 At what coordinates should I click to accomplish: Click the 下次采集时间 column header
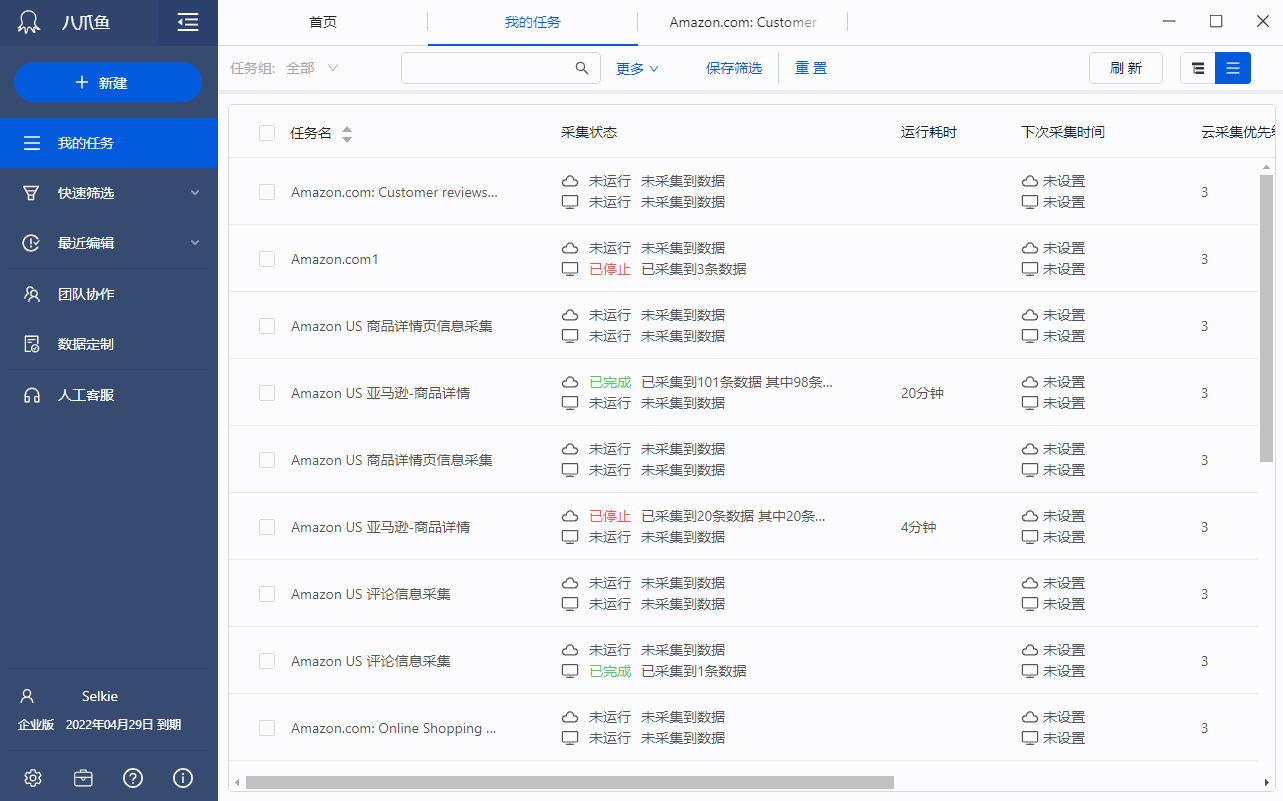tap(1063, 132)
